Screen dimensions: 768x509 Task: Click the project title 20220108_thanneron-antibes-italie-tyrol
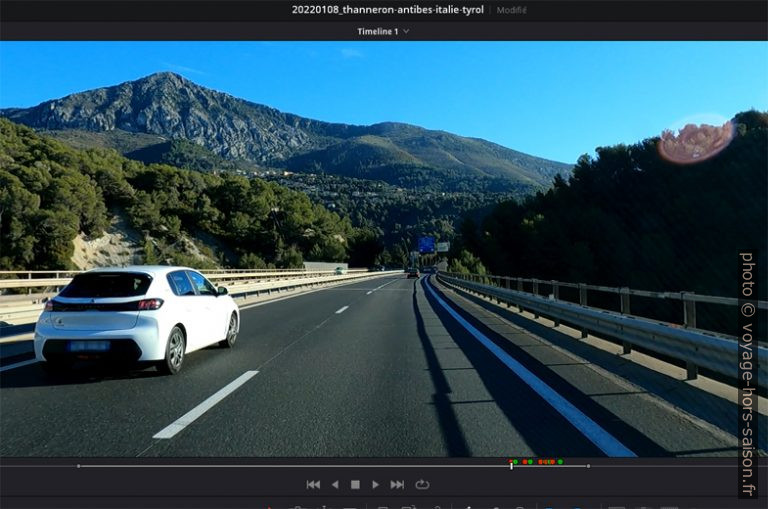point(387,10)
